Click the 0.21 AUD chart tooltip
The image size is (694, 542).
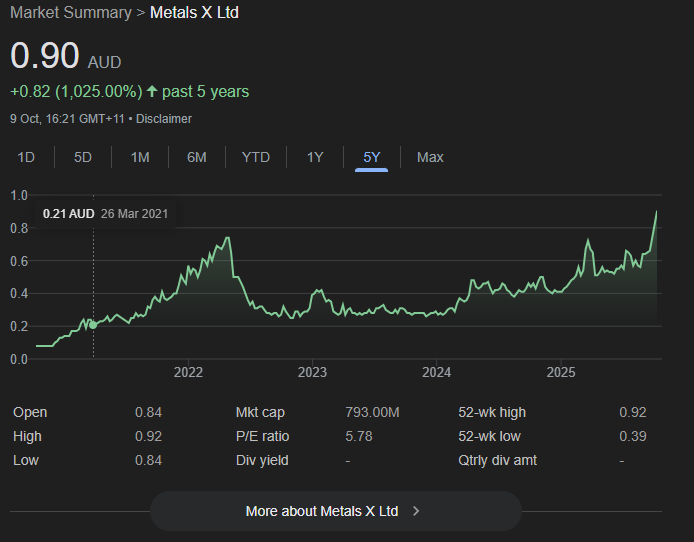pos(105,214)
